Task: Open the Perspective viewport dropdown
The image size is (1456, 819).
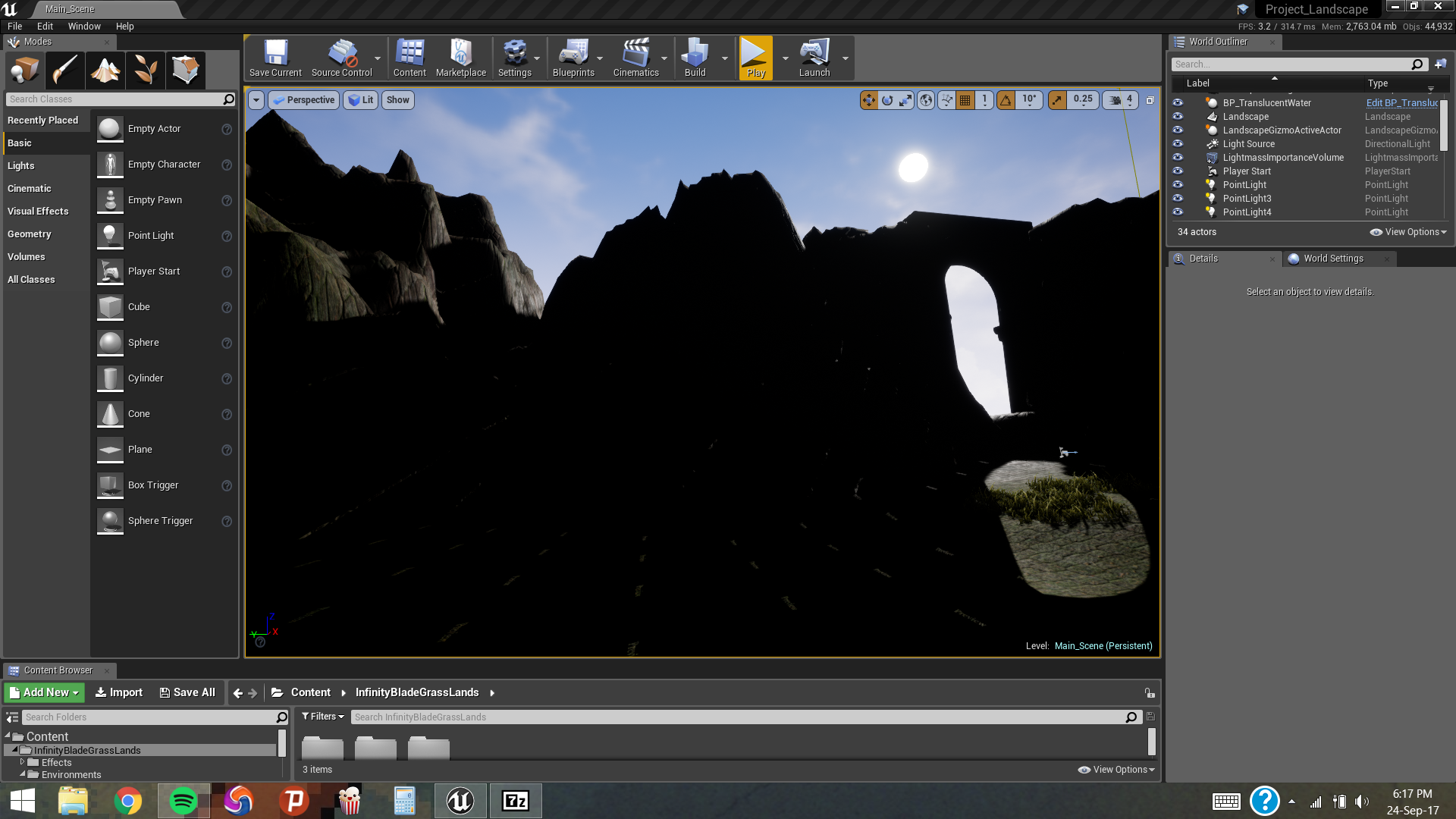Action: click(303, 100)
